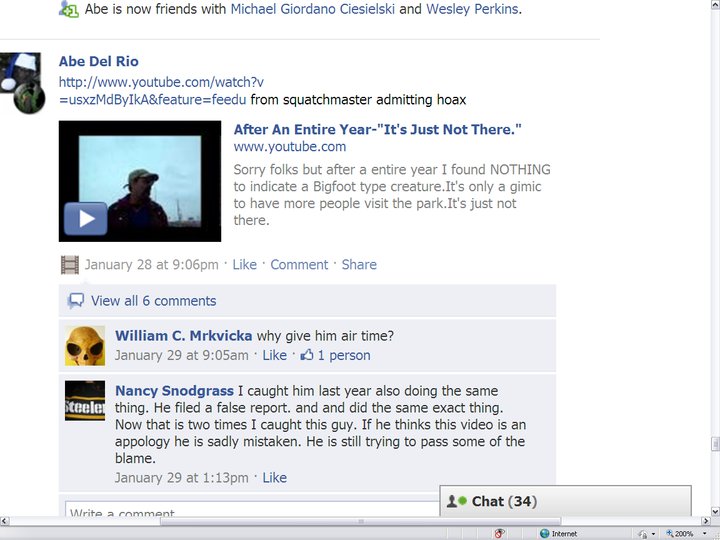Click the new friends icon beside Abe
The image size is (720, 540).
pyautogui.click(x=69, y=9)
